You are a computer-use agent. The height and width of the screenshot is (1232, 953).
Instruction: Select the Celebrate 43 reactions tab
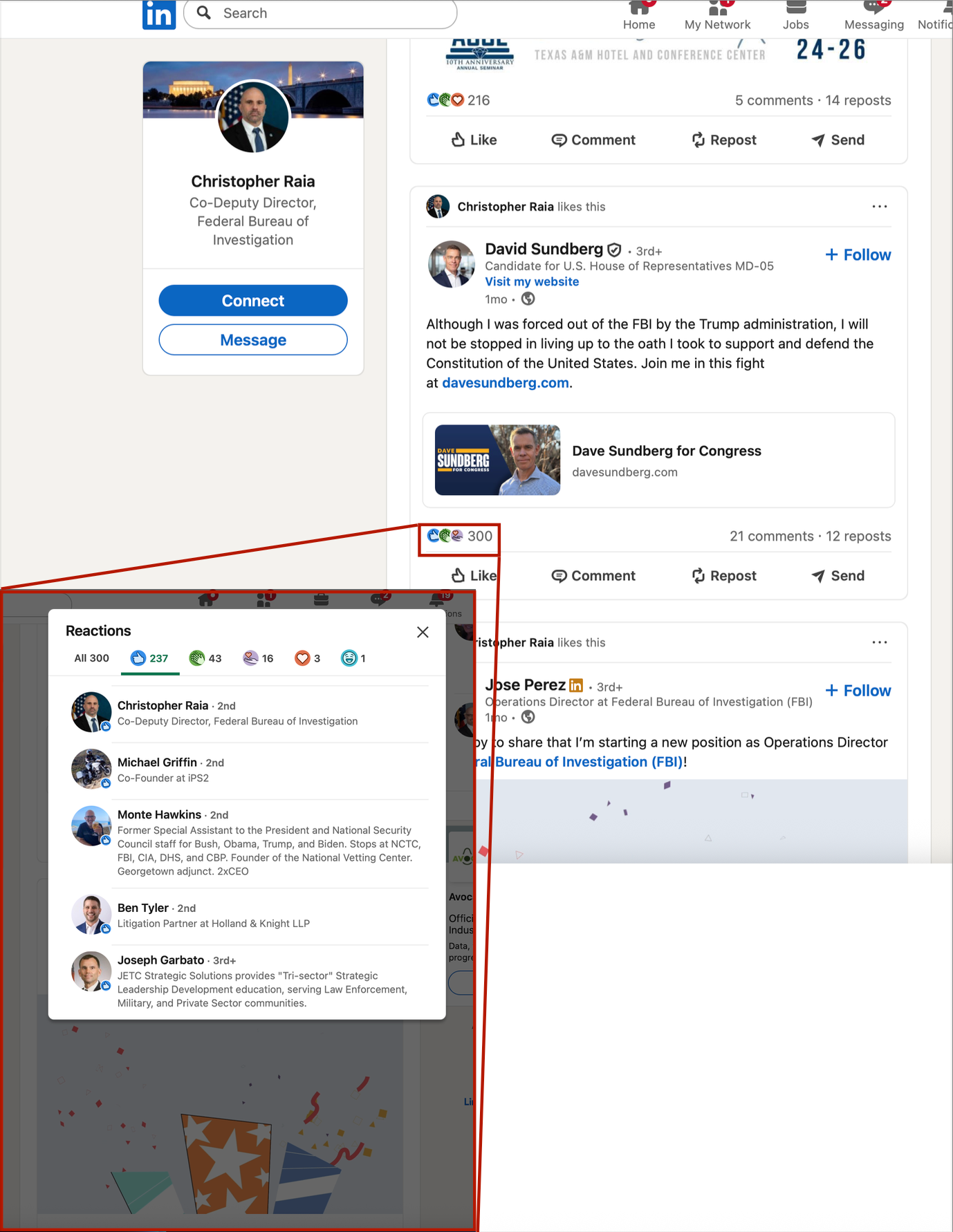205,658
